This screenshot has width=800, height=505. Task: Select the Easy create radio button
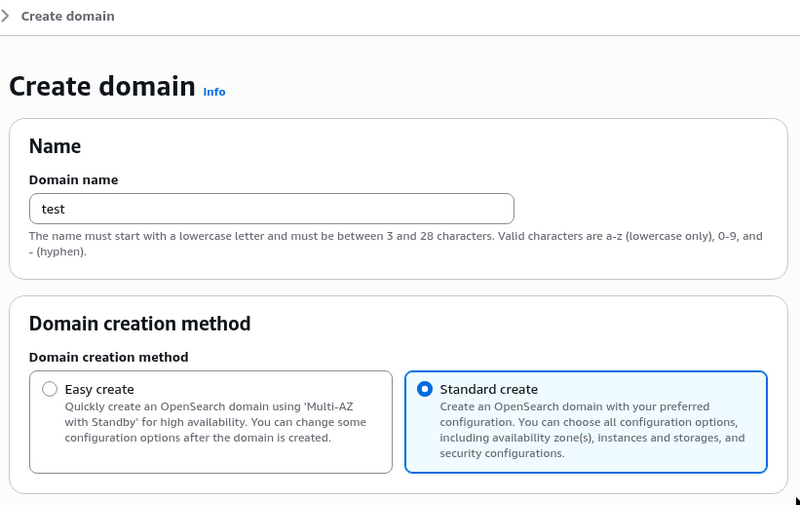tap(50, 389)
